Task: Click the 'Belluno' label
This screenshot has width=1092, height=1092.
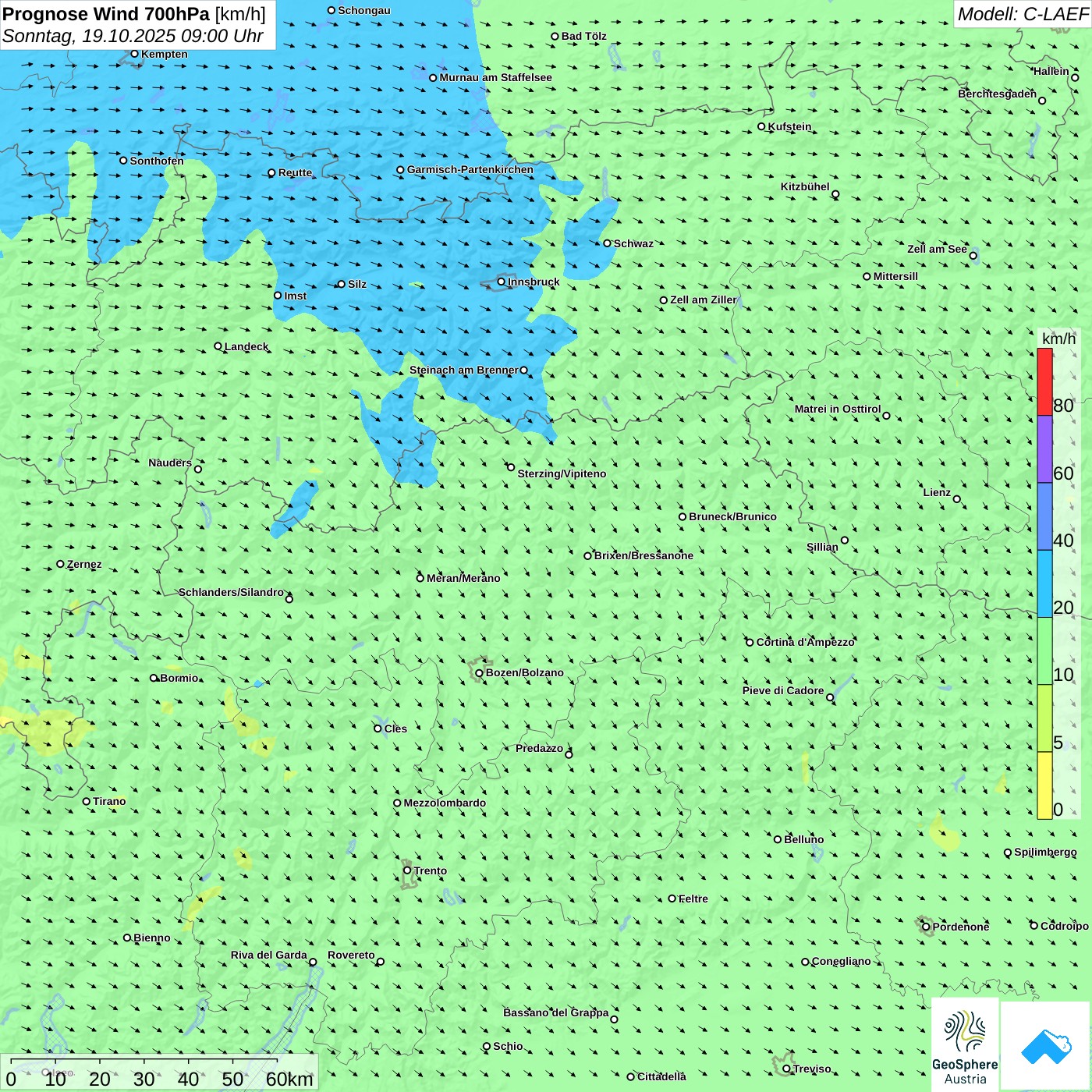Action: tap(803, 839)
